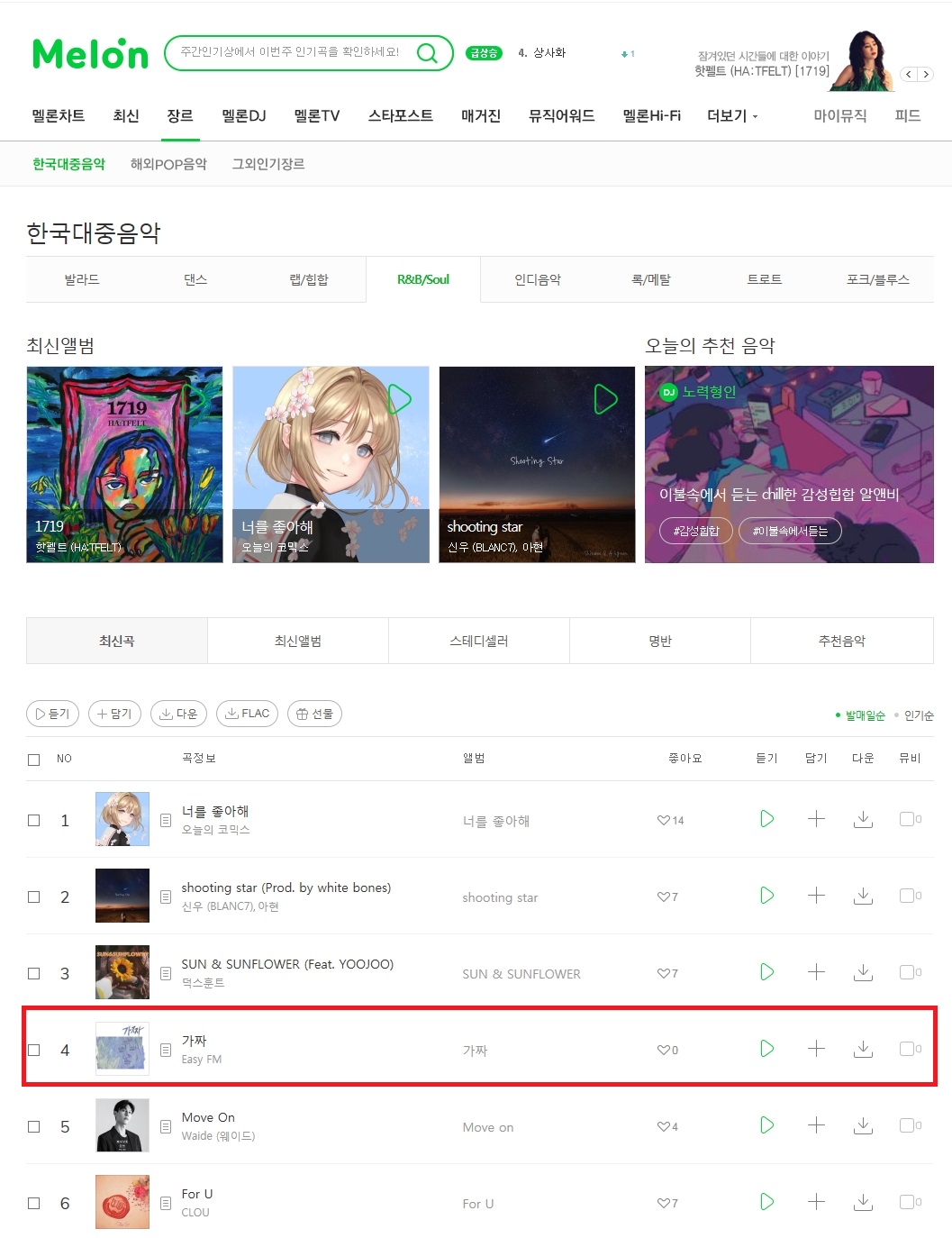Download SUN & SUNFLOWER track via download icon

863,972
